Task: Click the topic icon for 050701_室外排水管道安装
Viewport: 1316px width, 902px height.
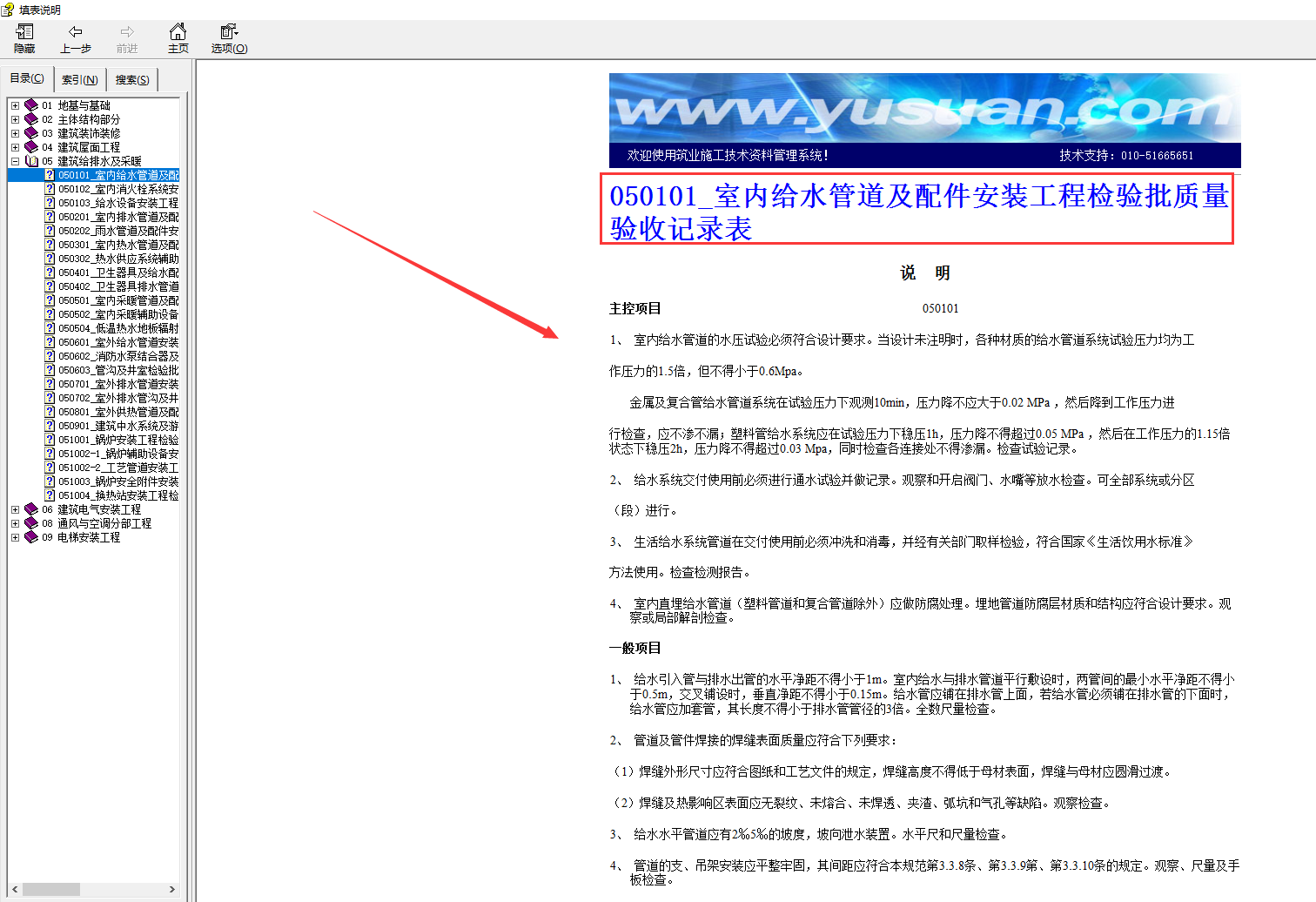Action: [50, 384]
